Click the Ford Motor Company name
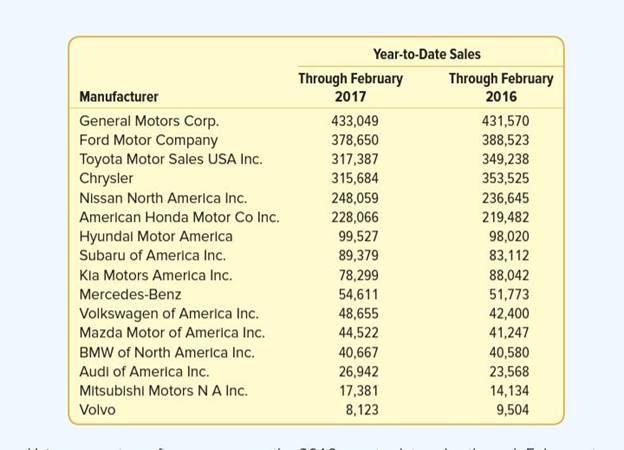This screenshot has width=624, height=450. pyautogui.click(x=148, y=140)
